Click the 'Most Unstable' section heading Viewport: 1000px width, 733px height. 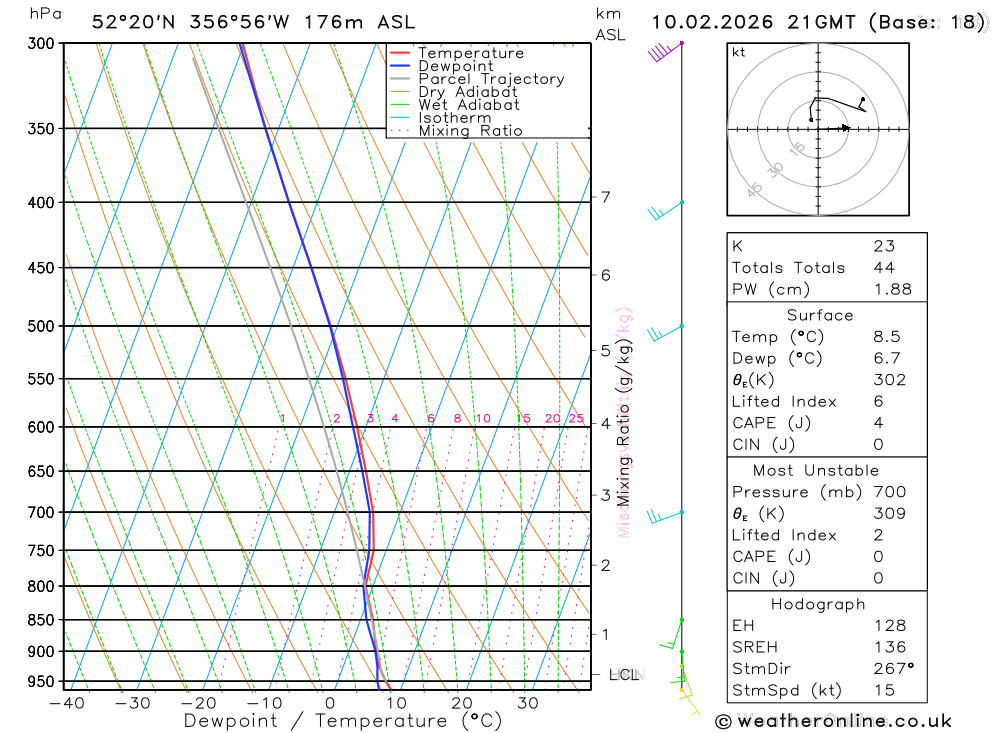(816, 471)
